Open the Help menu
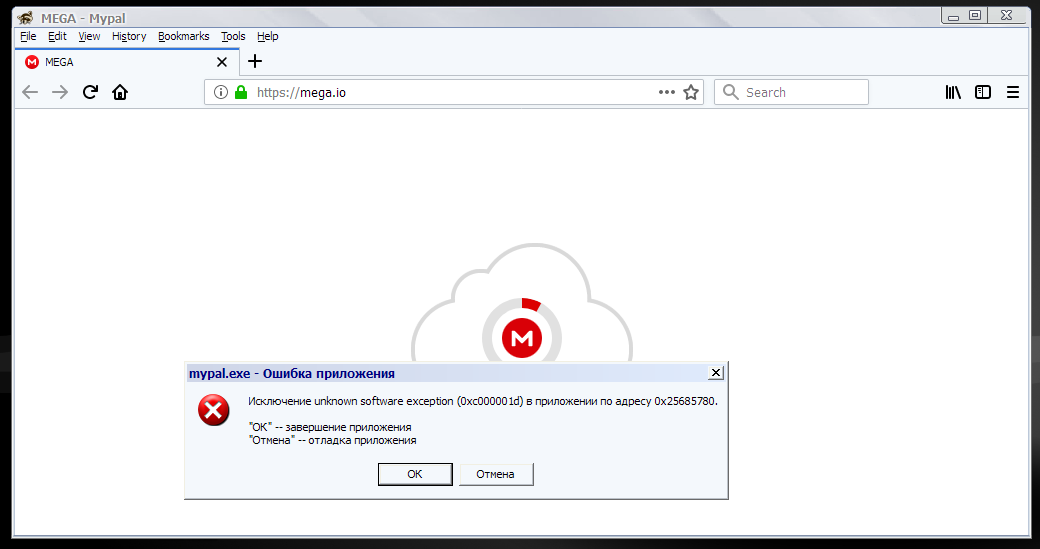The width and height of the screenshot is (1040, 549). 268,36
